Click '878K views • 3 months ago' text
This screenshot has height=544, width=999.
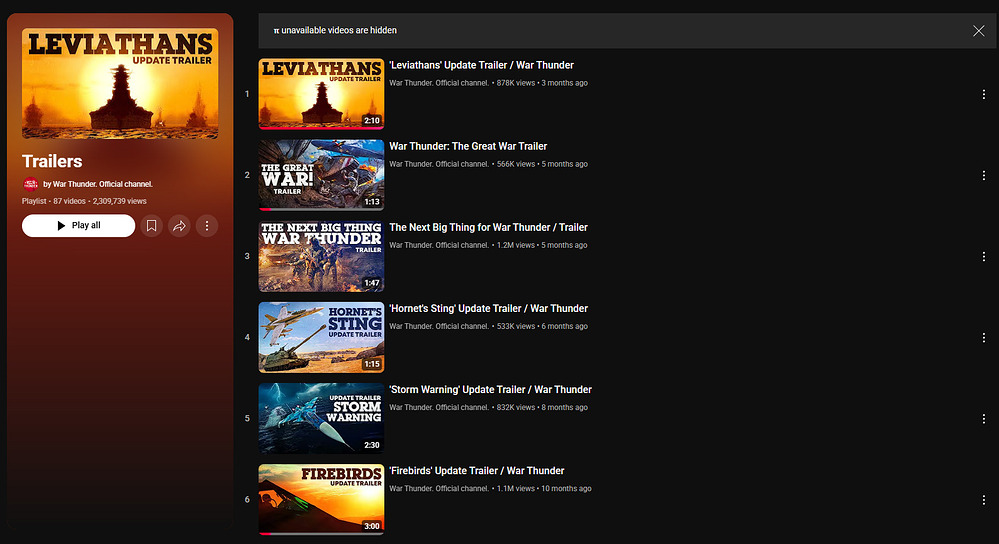(x=542, y=83)
